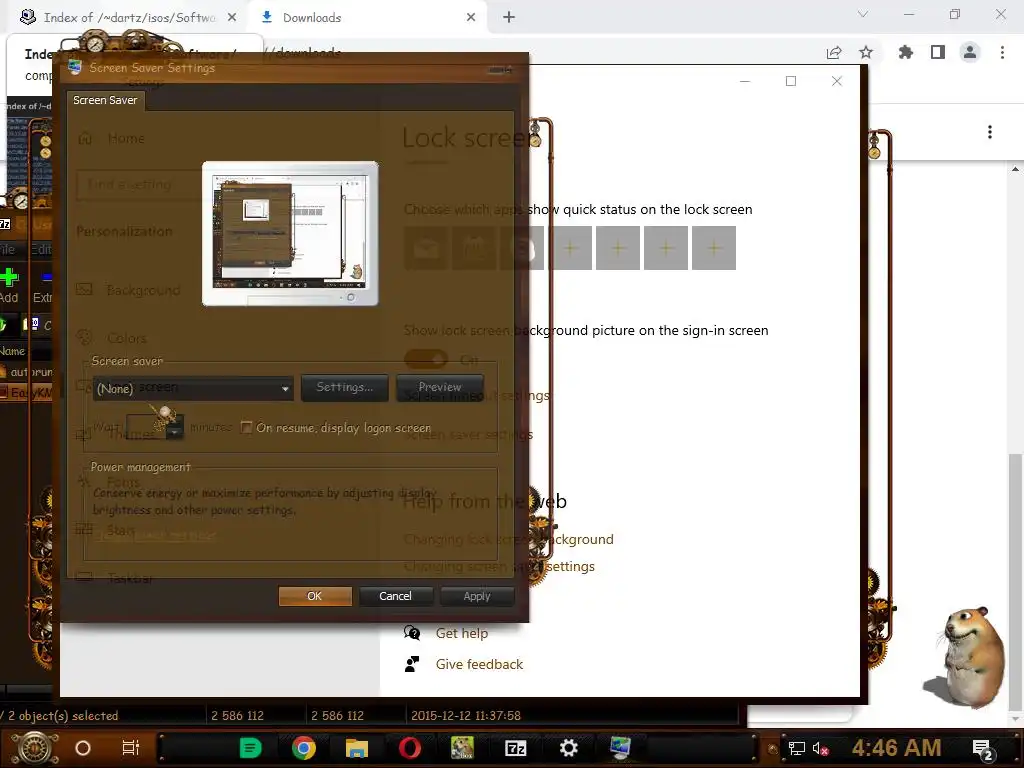Click the monitor preview thumbnail in dialog

[x=290, y=233]
